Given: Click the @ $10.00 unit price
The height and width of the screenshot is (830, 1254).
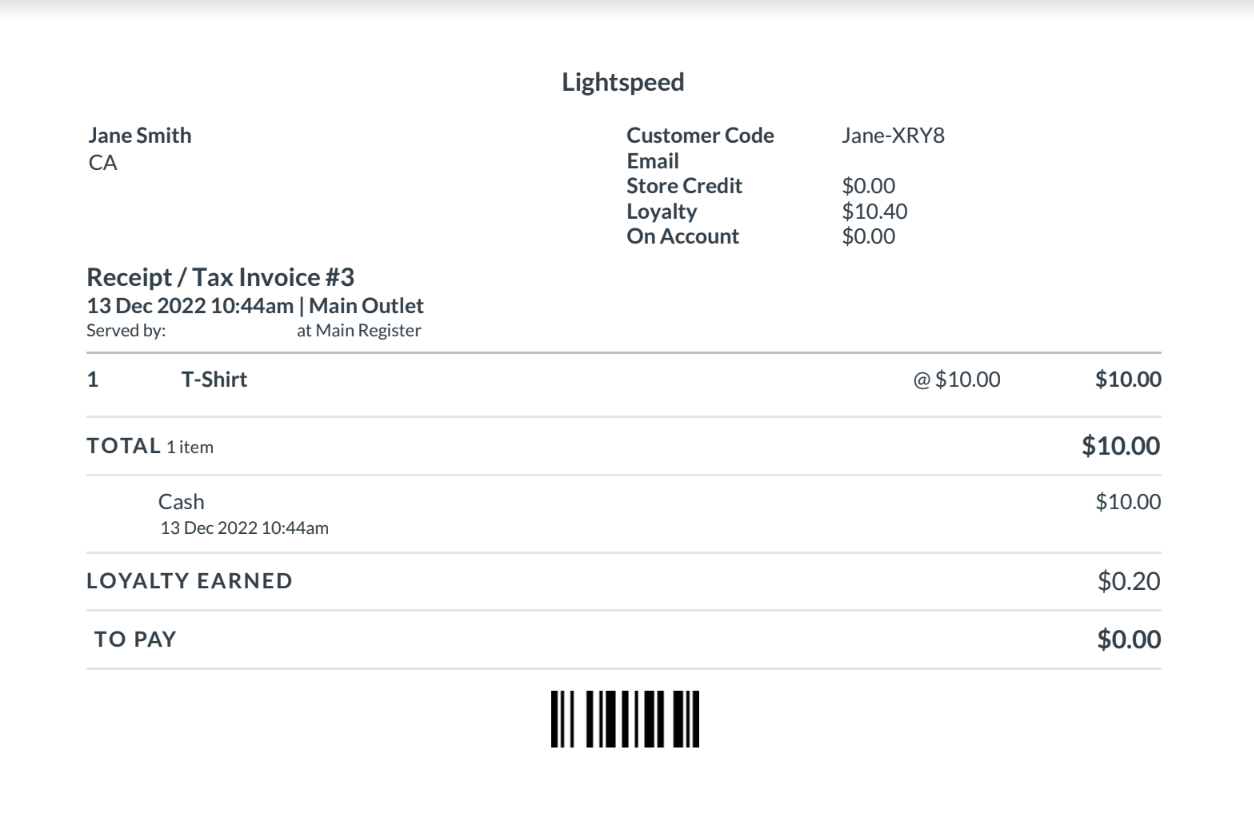Looking at the screenshot, I should pyautogui.click(x=957, y=380).
